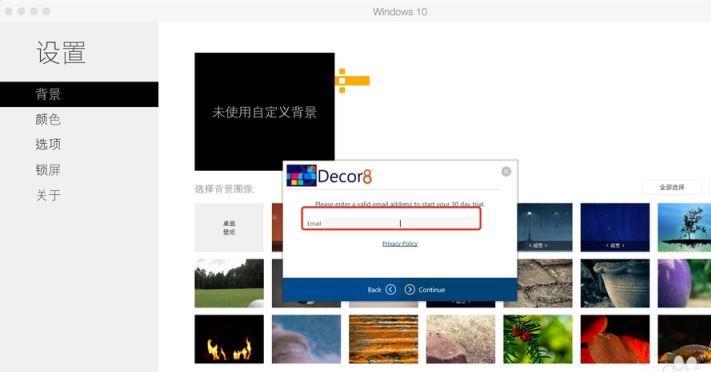Open the Privacy Policy link
Screen dimensions: 711x372
pos(399,244)
